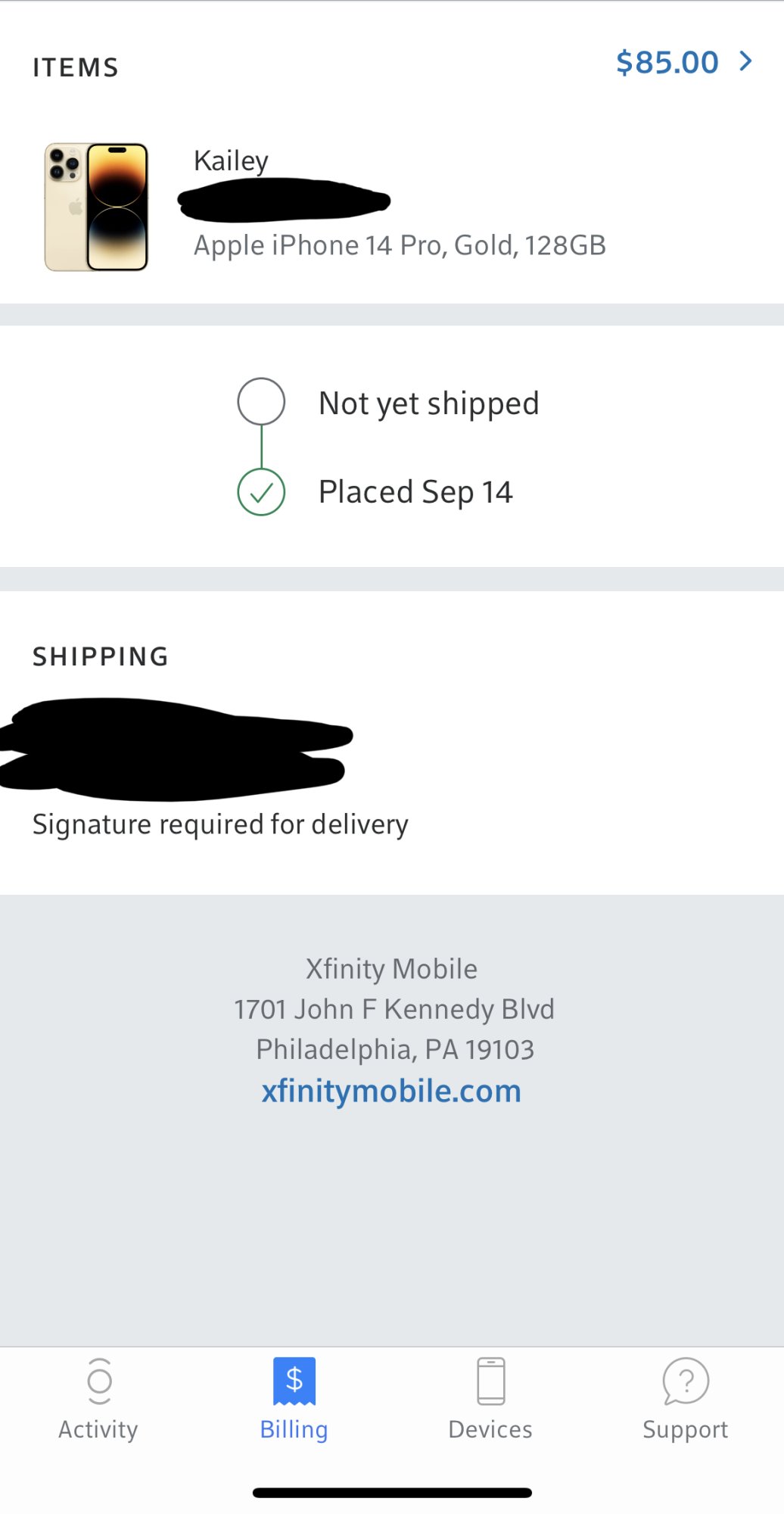Tap the Signature required for delivery note

220,824
